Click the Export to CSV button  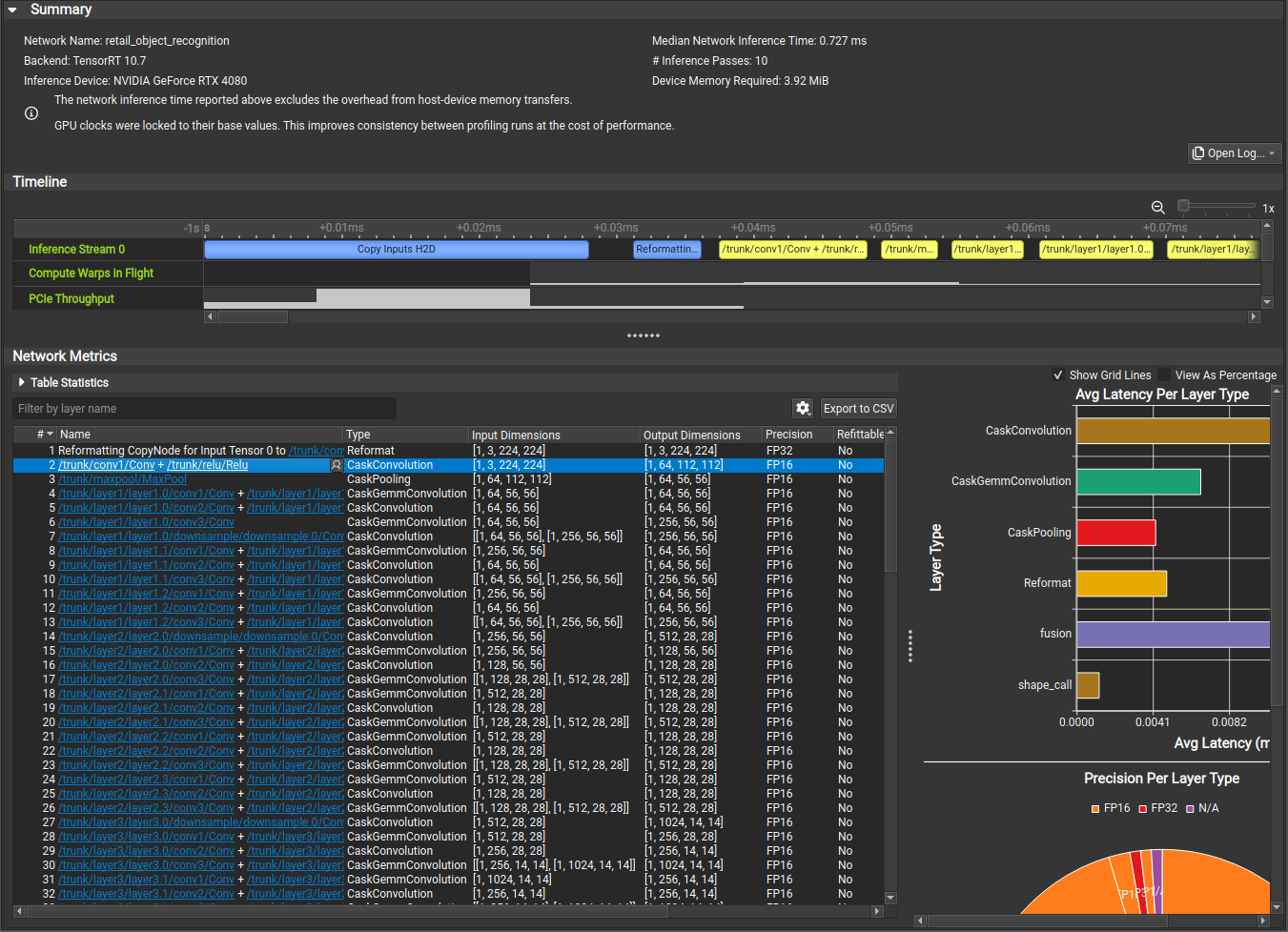(x=858, y=408)
